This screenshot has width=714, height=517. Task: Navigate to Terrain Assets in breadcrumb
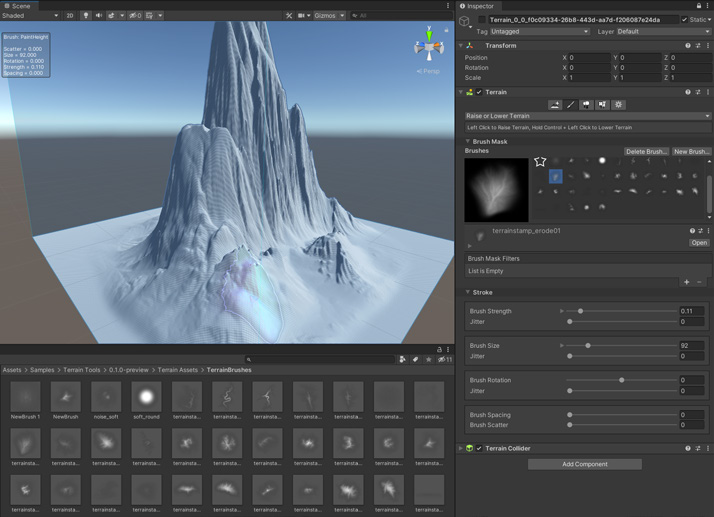pyautogui.click(x=178, y=370)
